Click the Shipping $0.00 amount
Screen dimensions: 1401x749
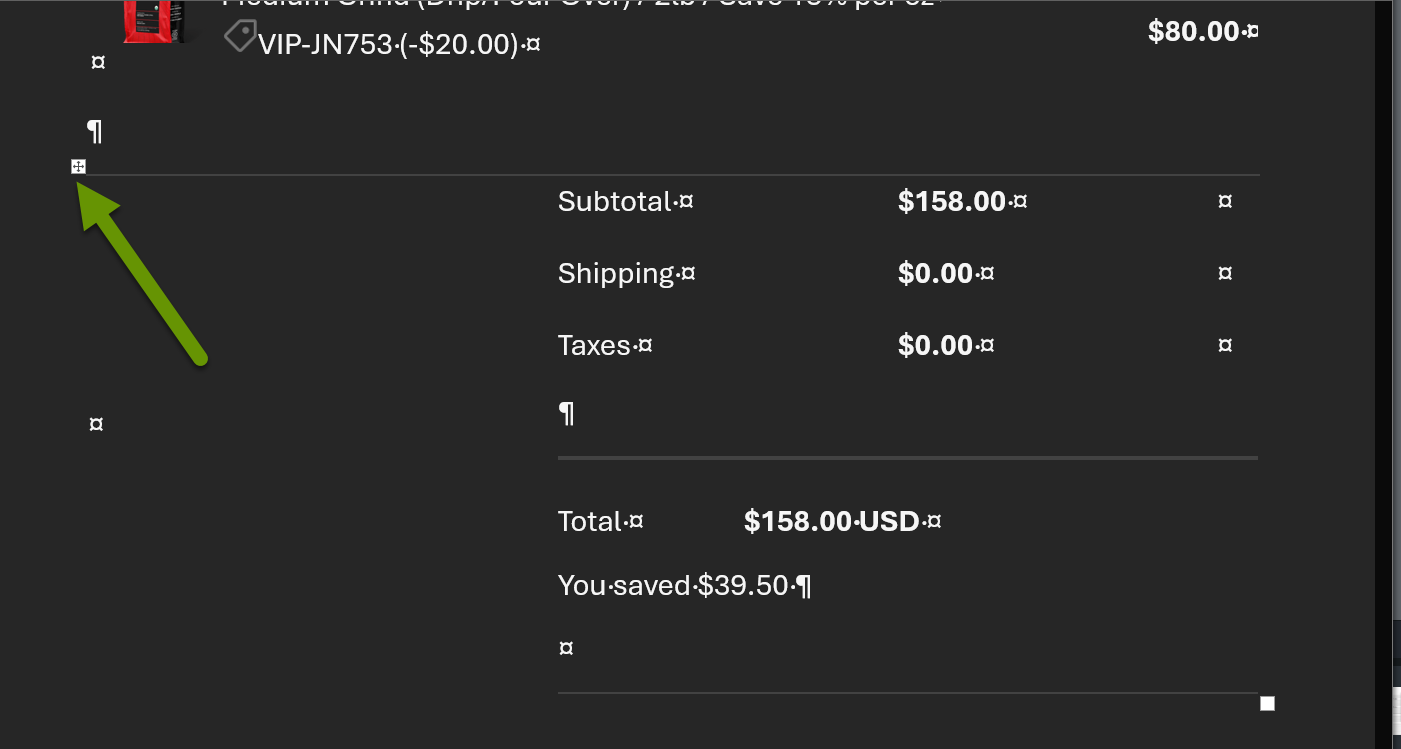[x=936, y=274]
